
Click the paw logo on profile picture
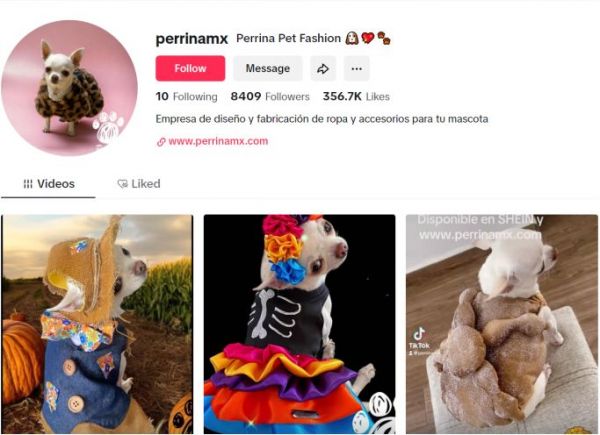109,127
